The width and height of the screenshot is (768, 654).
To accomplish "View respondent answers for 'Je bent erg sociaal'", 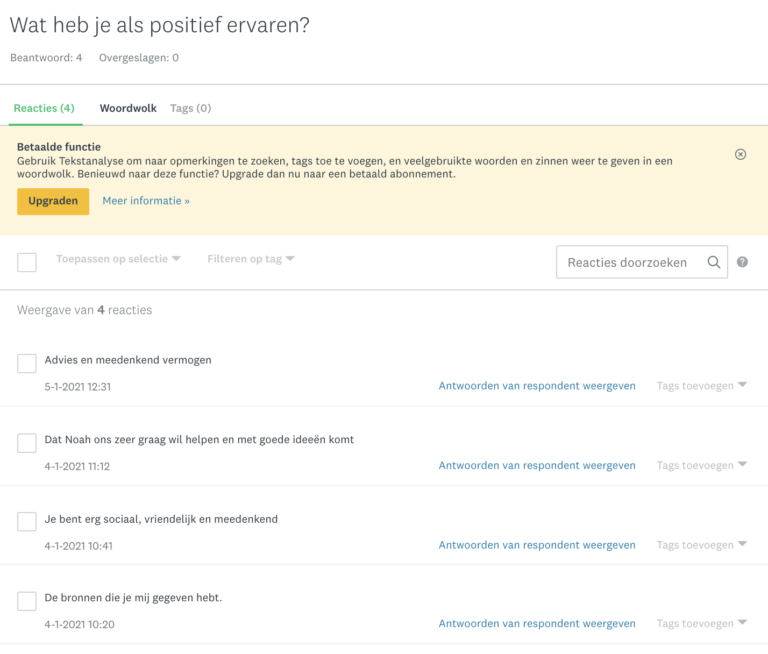I will tap(537, 545).
